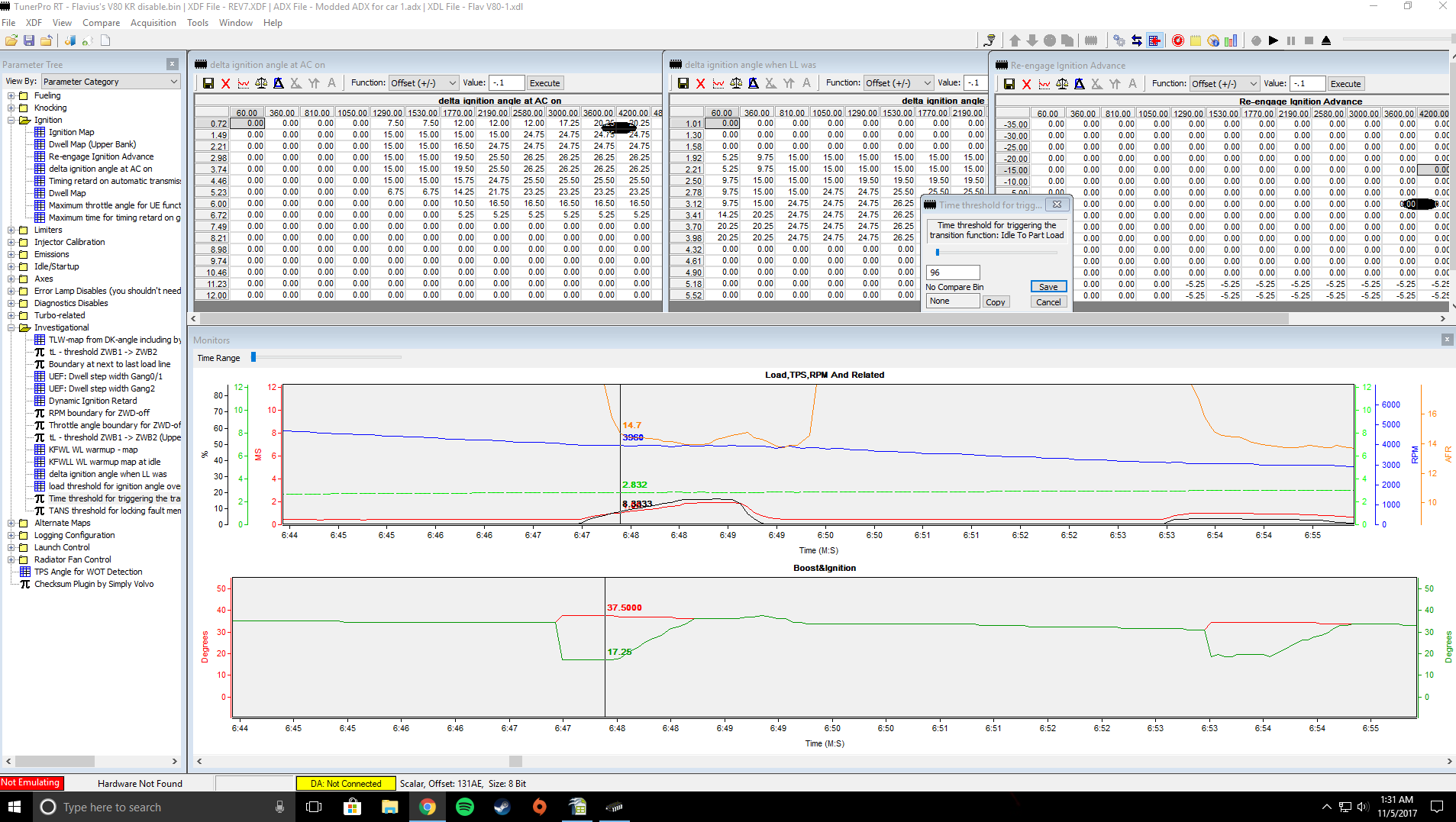The height and width of the screenshot is (822, 1456).
Task: Open the red gauge dashboard icon
Action: [x=1178, y=40]
